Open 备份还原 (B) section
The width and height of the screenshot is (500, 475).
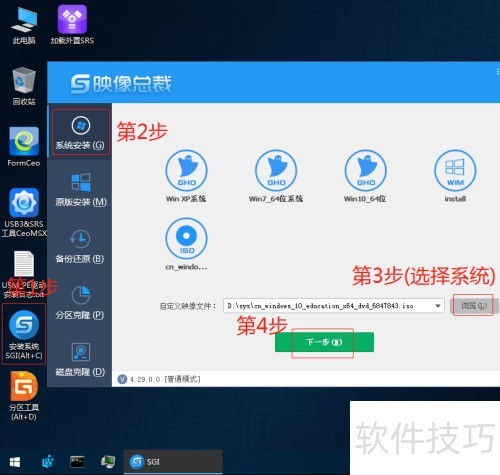point(80,246)
